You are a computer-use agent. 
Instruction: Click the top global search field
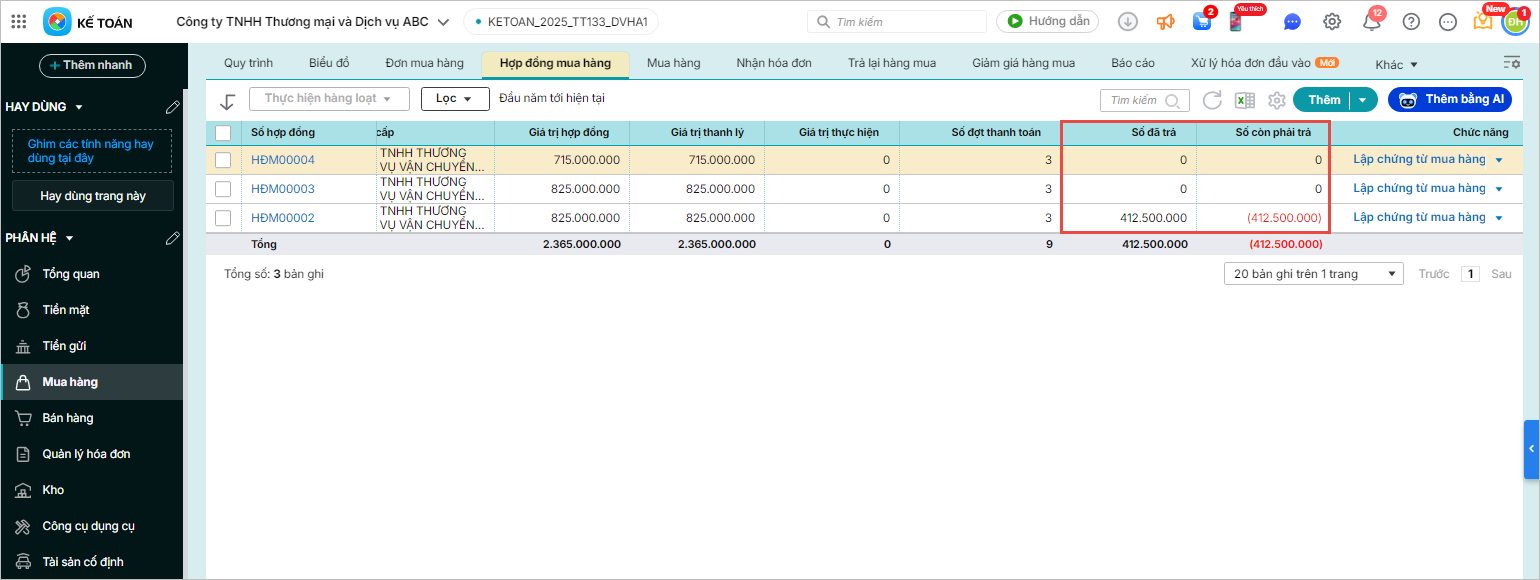(x=897, y=22)
